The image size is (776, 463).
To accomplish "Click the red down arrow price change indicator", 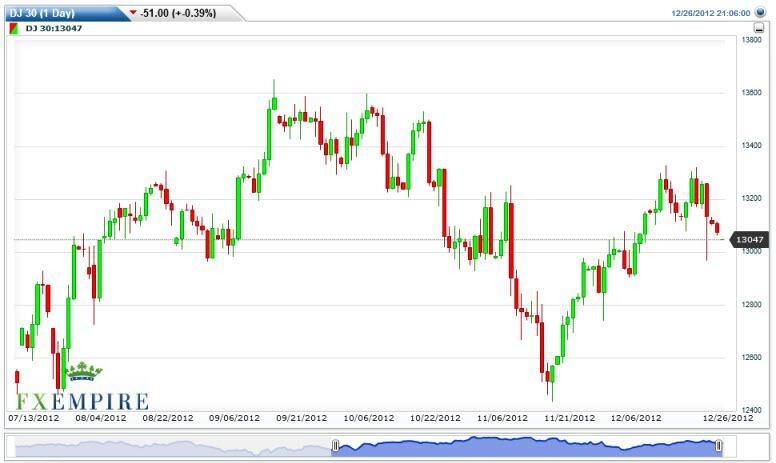I will 133,12.
